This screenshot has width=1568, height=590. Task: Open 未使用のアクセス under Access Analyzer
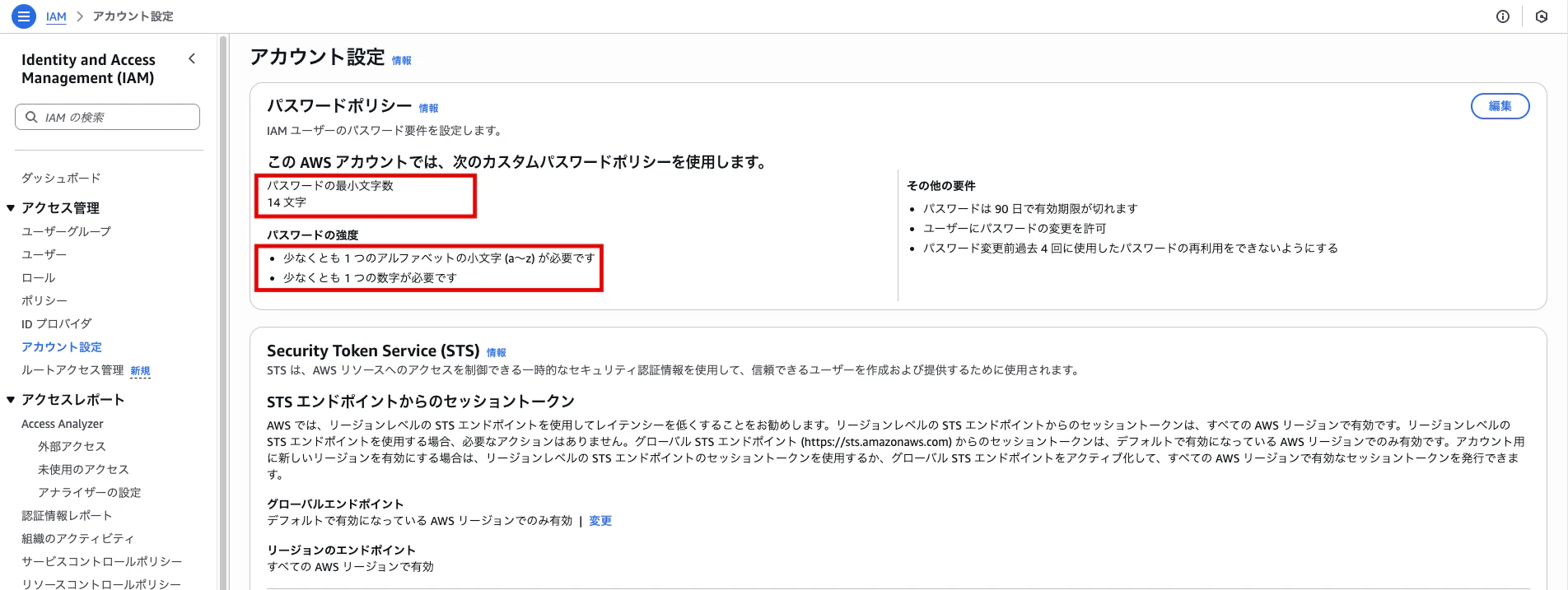tap(83, 469)
